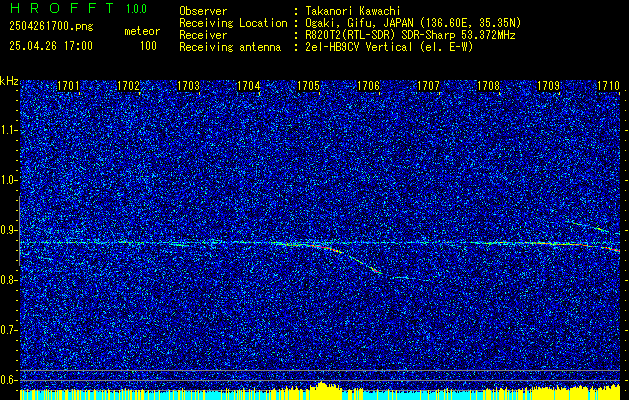629x400 pixels.
Task: Click the kHz axis unit label
Action: pyautogui.click(x=9, y=81)
